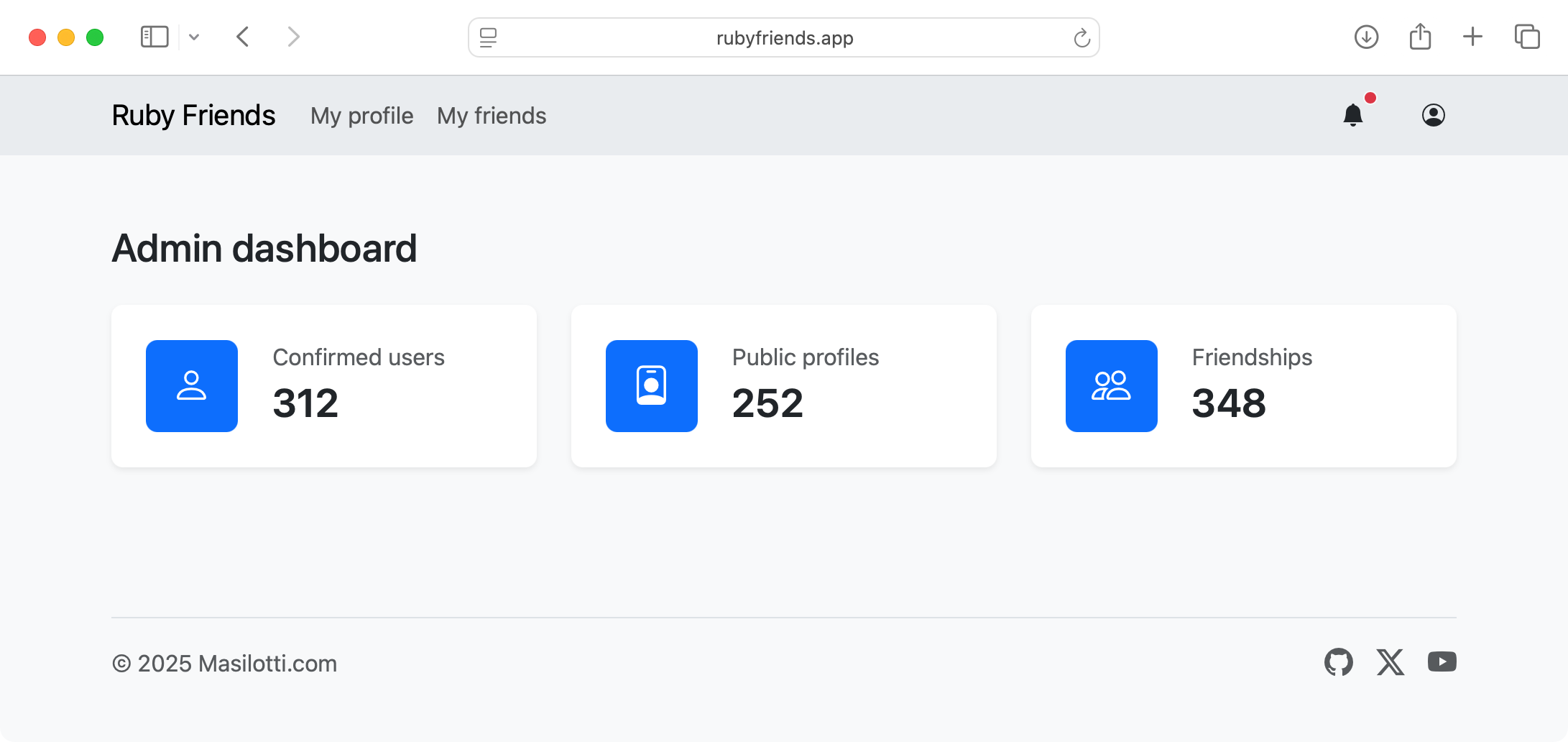Click the Friendships label

(x=1252, y=357)
